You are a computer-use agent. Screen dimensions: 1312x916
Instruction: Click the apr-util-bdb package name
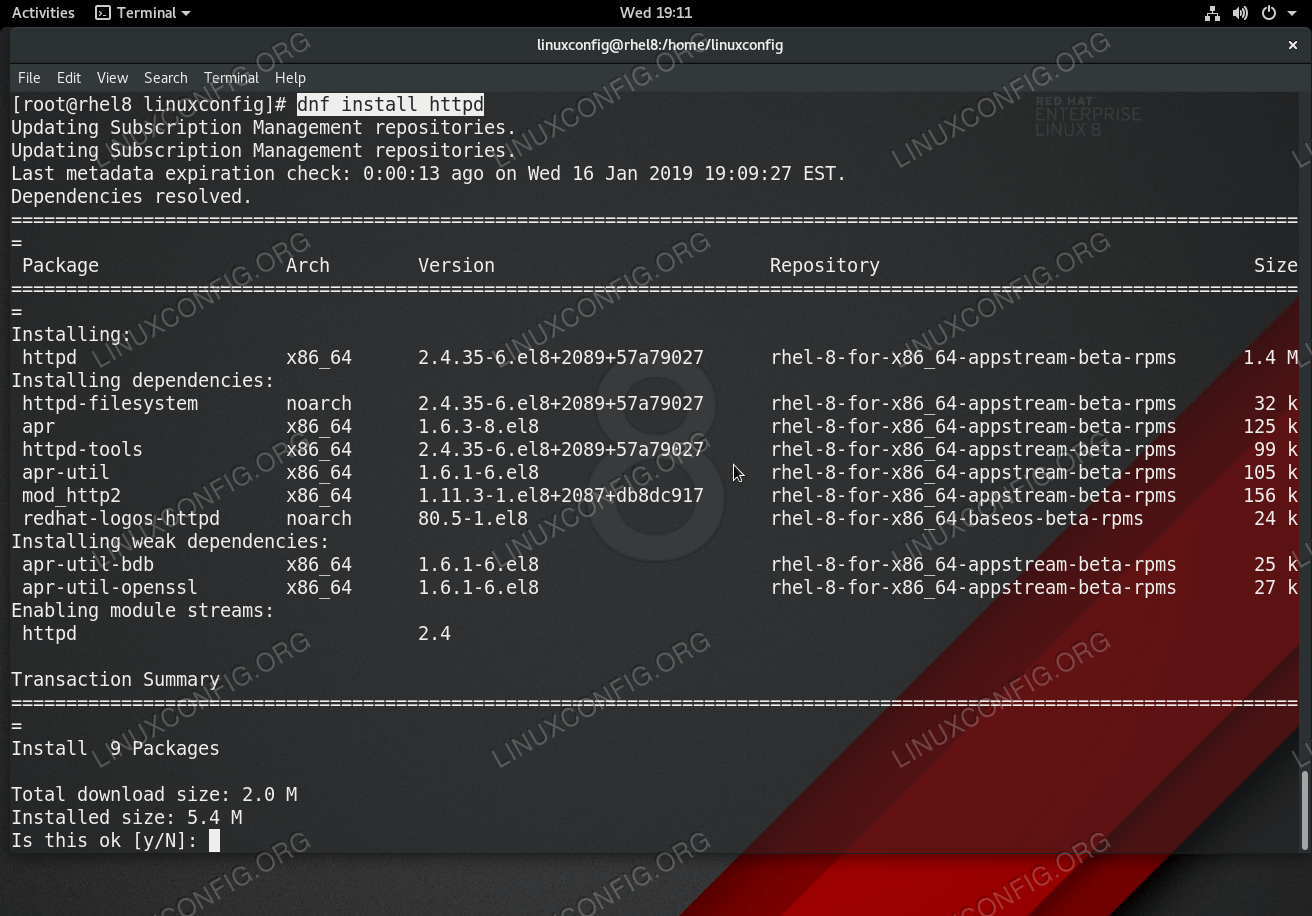click(x=88, y=565)
